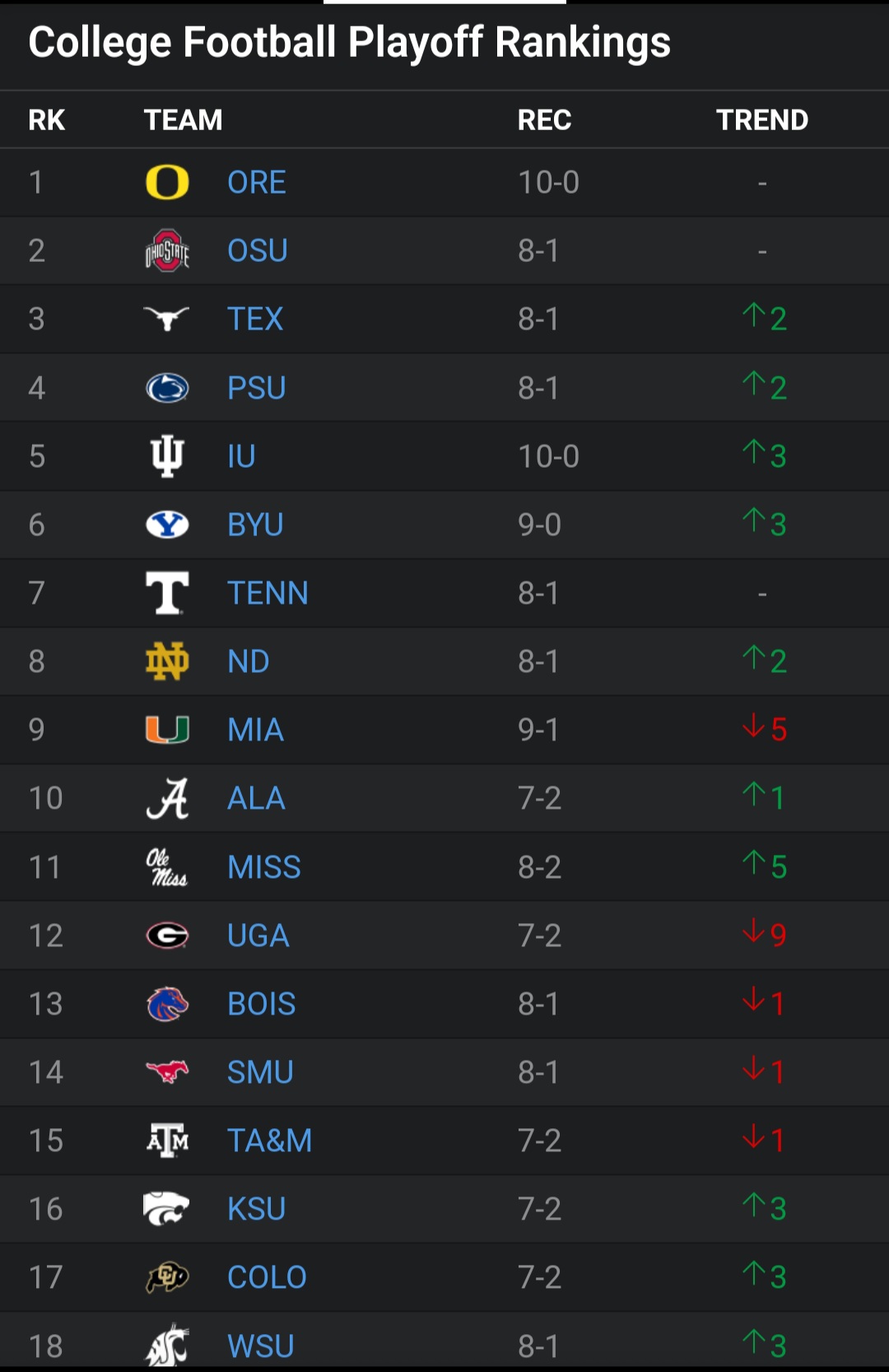Tap the Ohio State logo icon
Image resolution: width=889 pixels, height=1372 pixels.
click(x=167, y=250)
